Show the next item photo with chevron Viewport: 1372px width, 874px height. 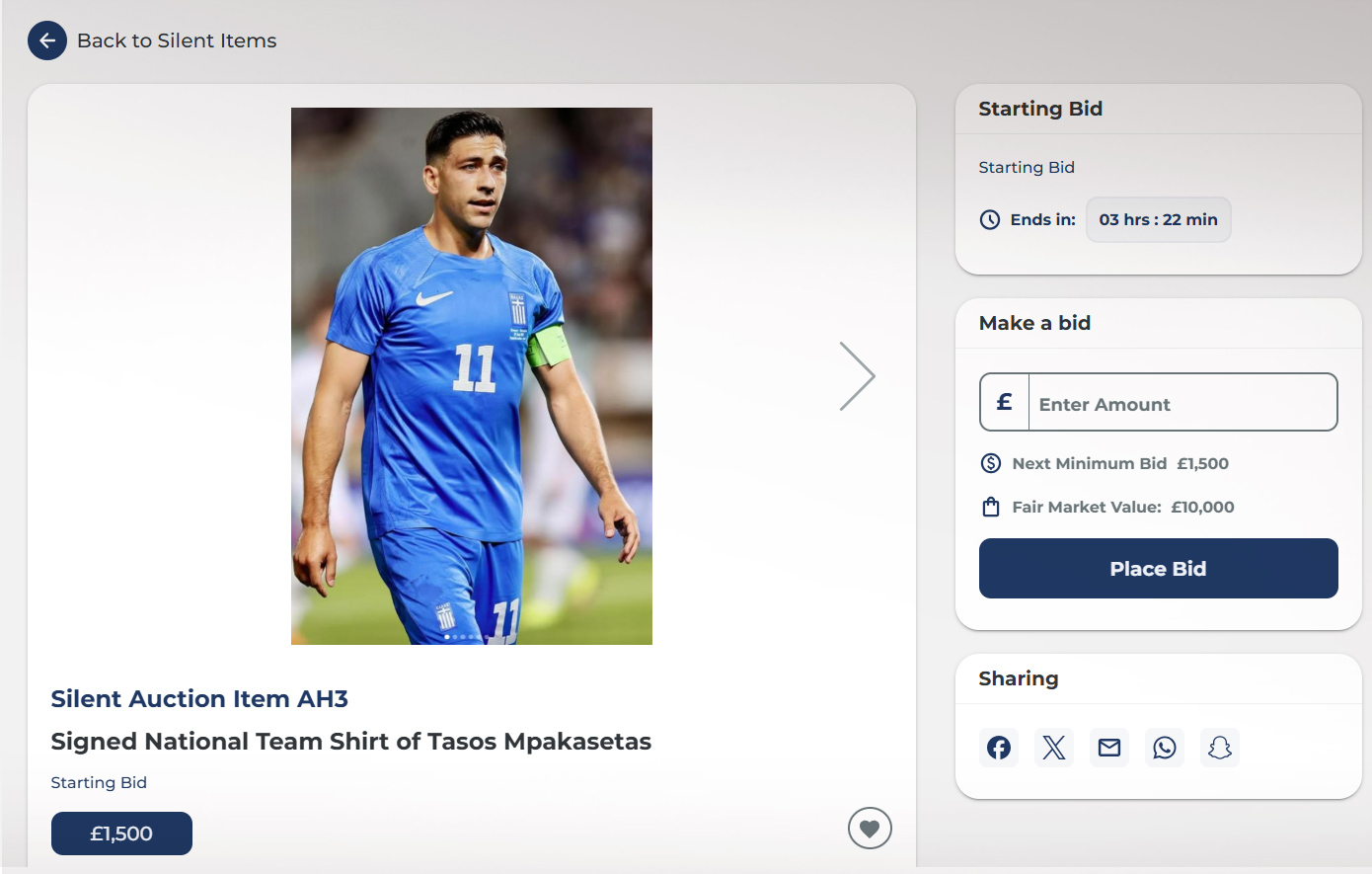[857, 376]
